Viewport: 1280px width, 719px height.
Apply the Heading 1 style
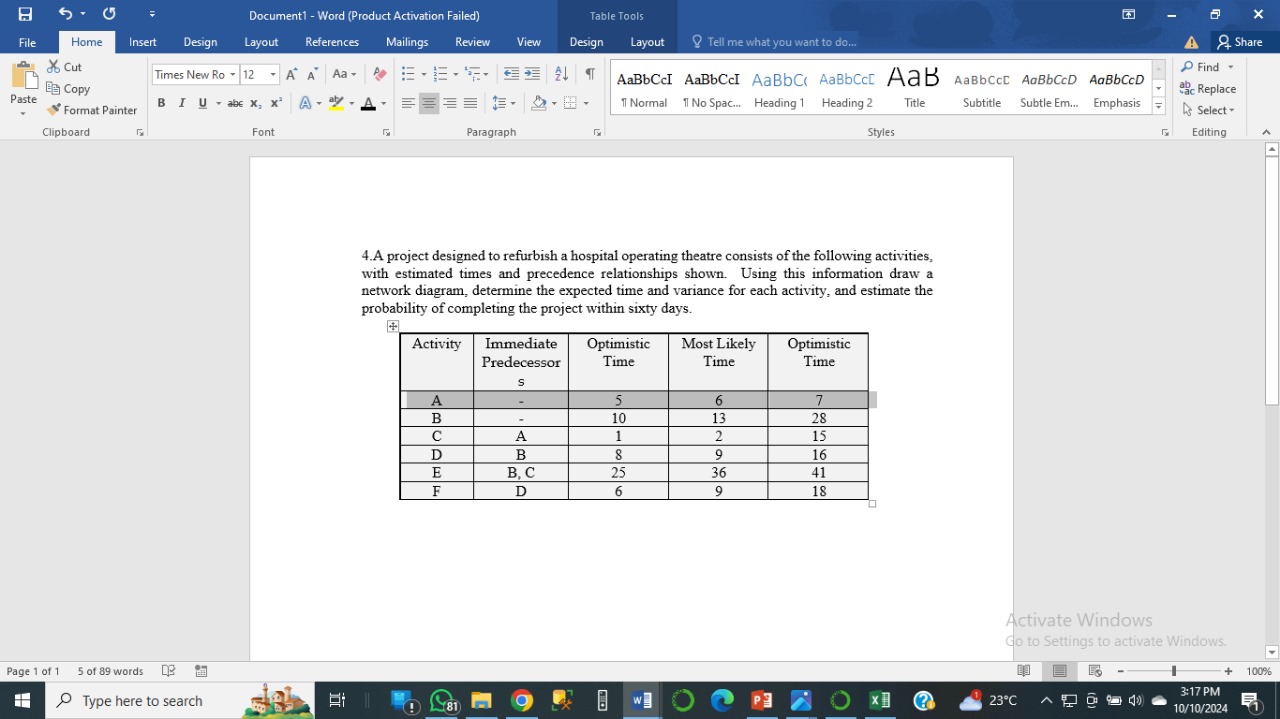tap(779, 89)
